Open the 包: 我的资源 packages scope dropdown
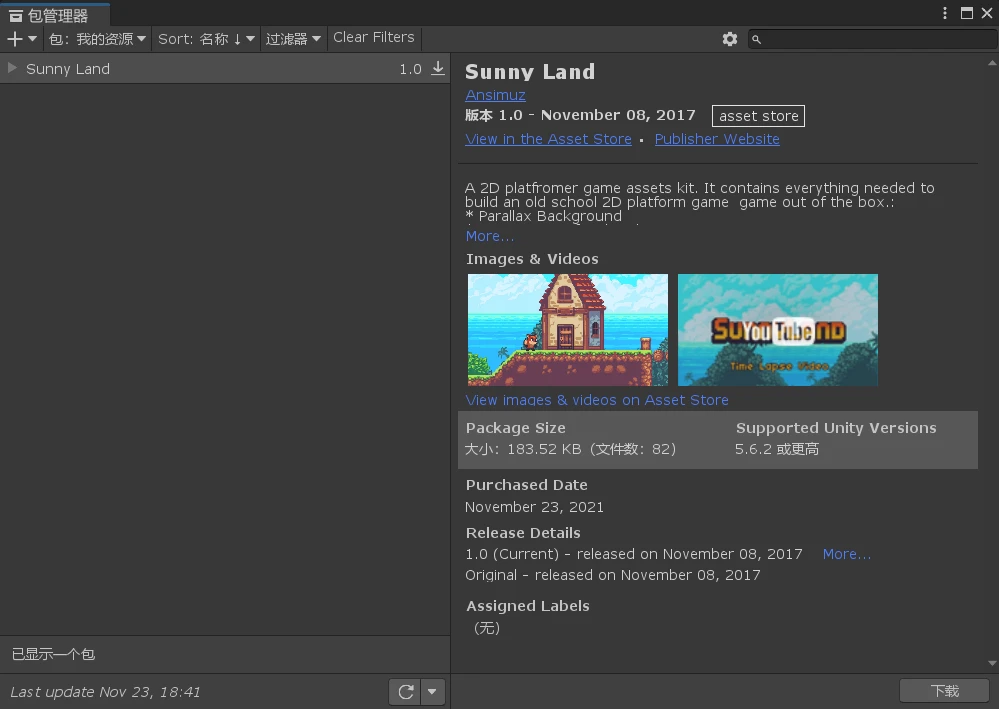This screenshot has height=709, width=999. 97,39
